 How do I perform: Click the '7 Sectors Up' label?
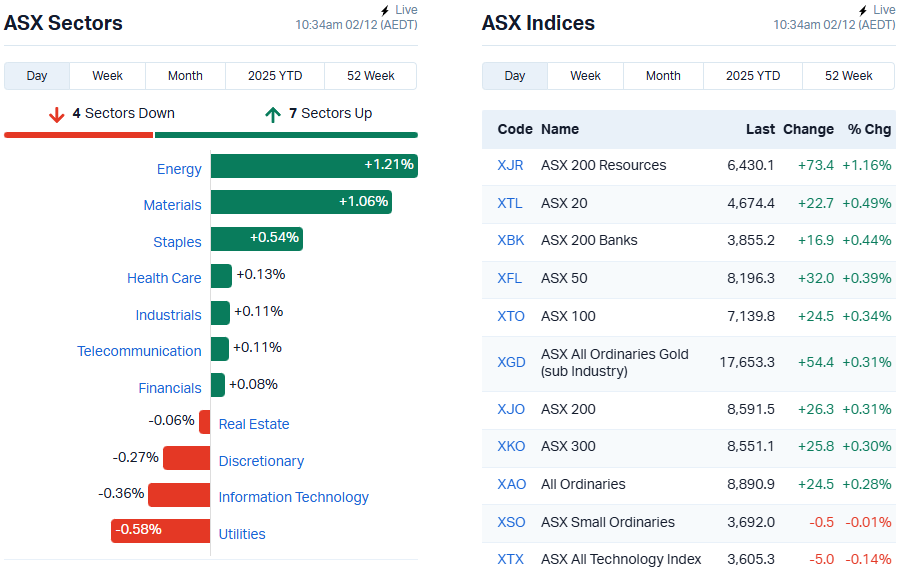331,113
